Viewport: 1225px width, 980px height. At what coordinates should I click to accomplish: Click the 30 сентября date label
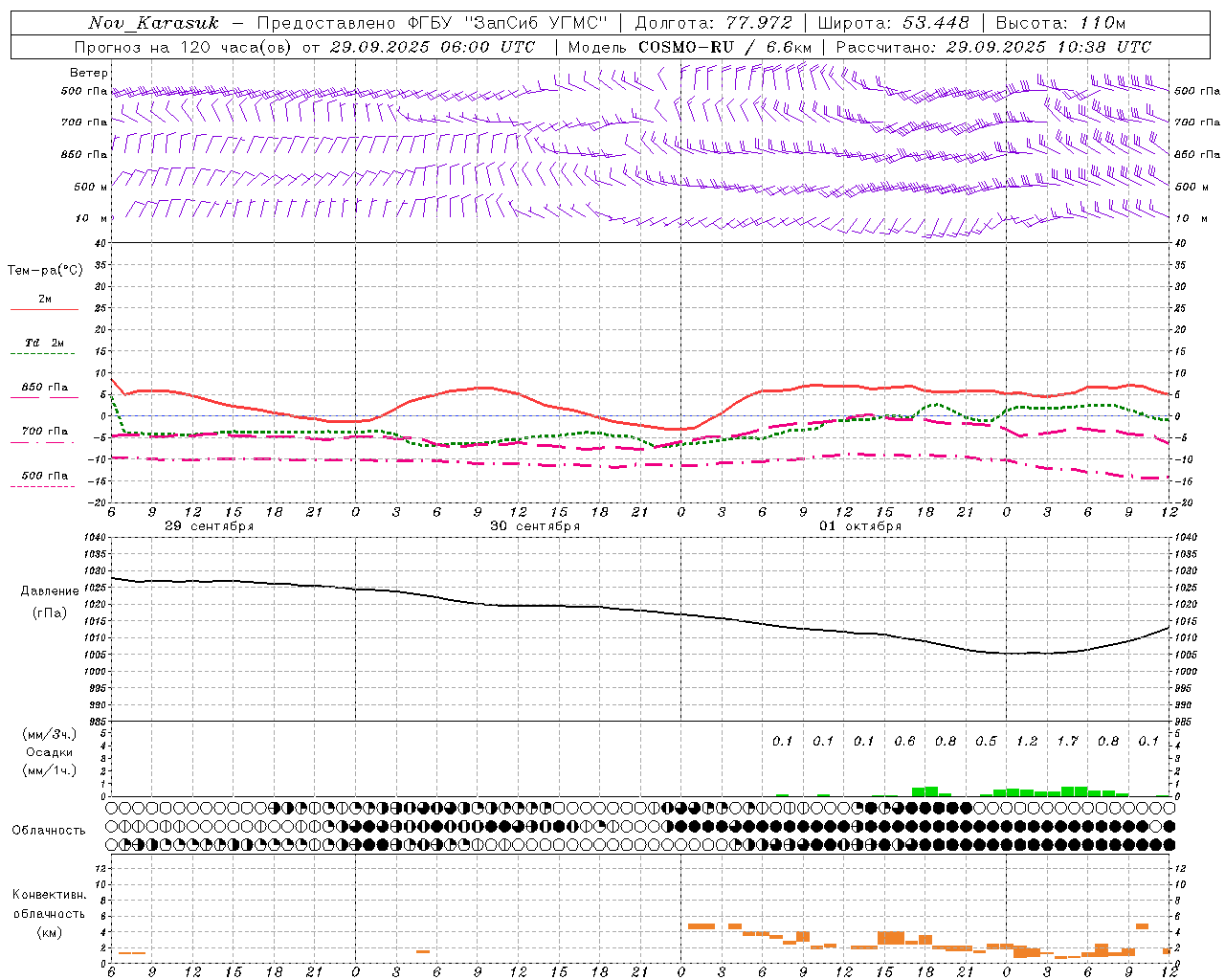(535, 526)
